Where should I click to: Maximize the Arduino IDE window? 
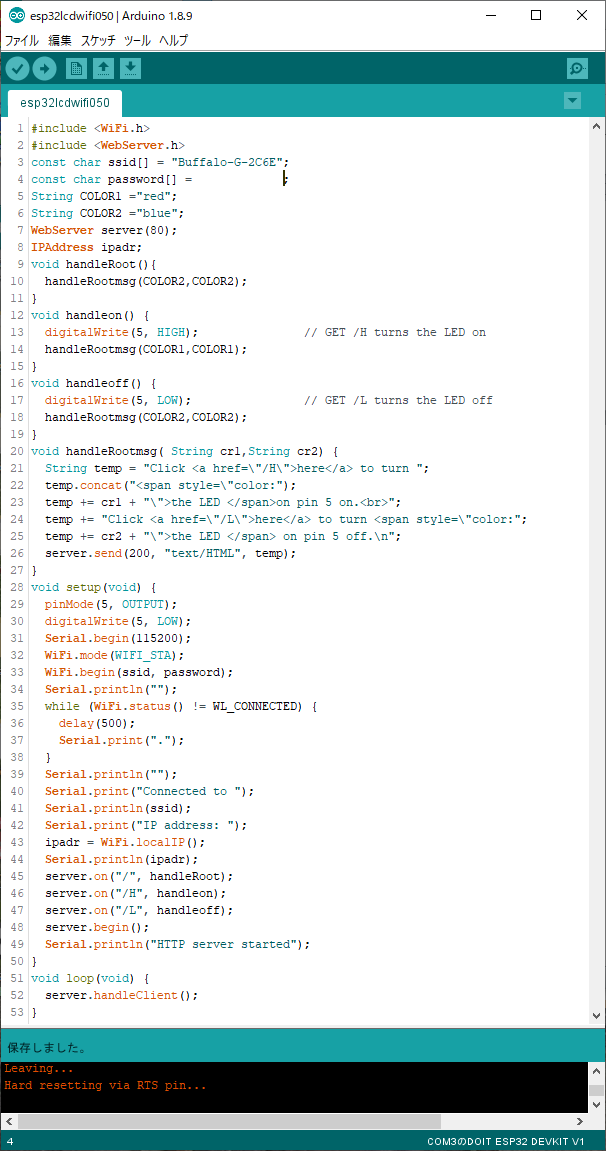click(536, 16)
